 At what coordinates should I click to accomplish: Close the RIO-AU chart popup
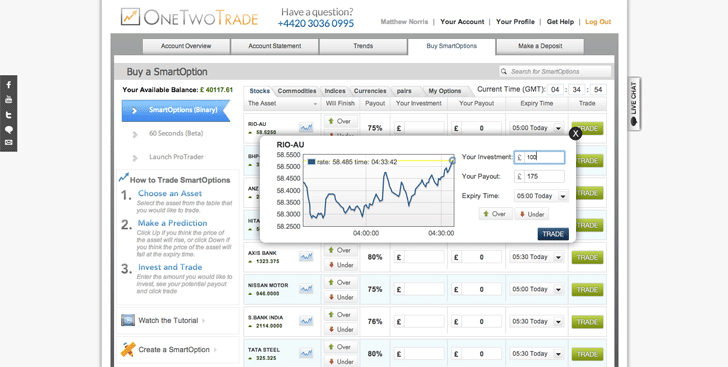tap(575, 134)
